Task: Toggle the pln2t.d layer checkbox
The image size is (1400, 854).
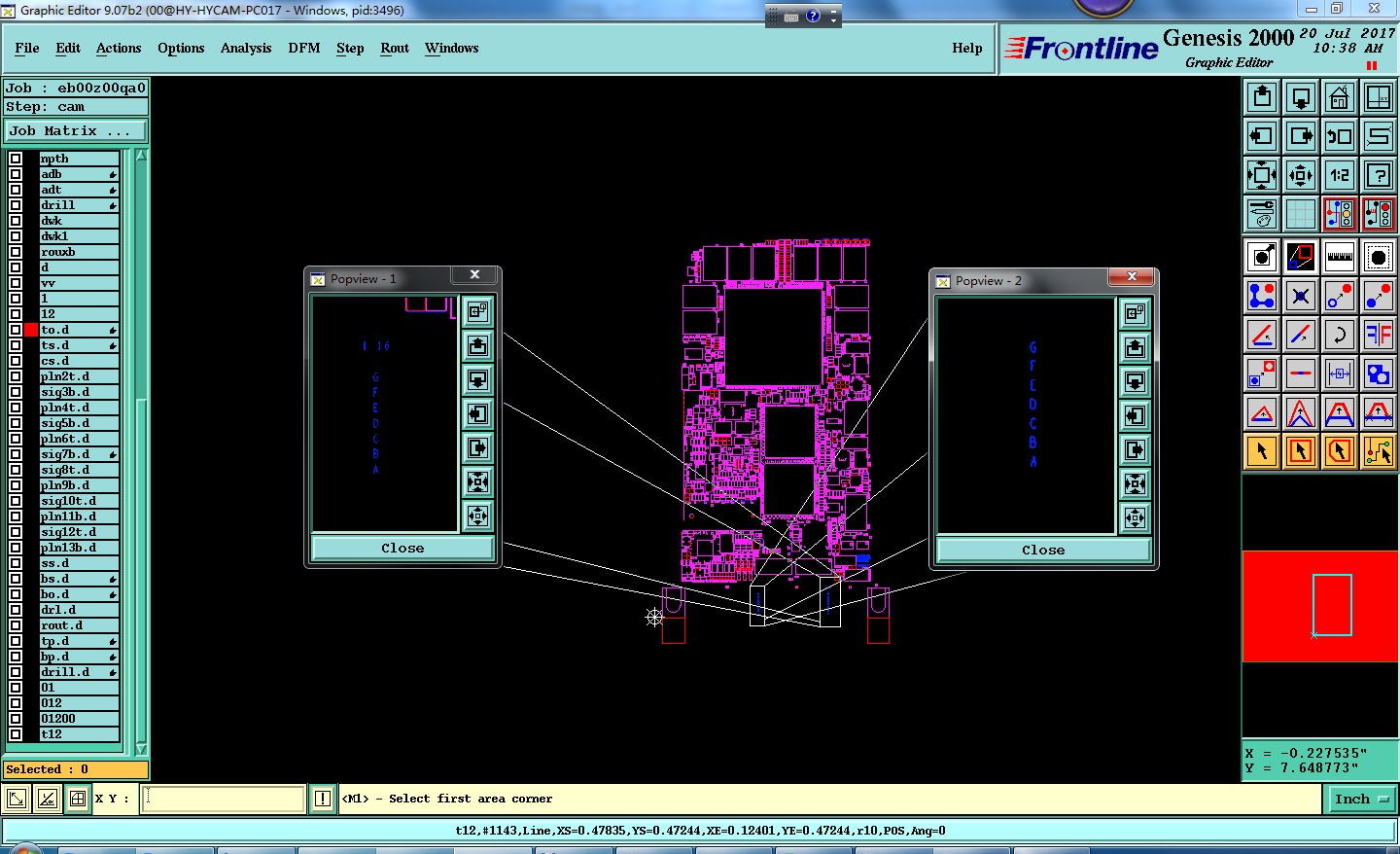Action: click(x=16, y=376)
